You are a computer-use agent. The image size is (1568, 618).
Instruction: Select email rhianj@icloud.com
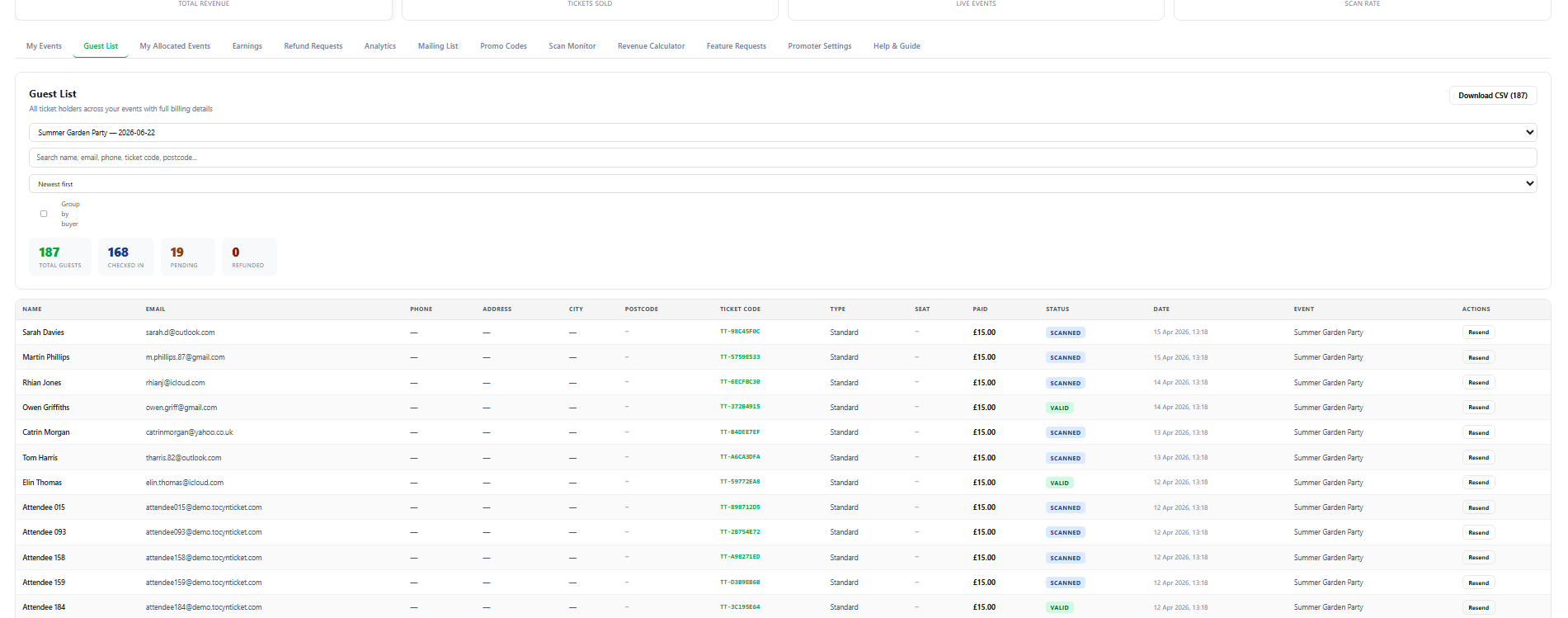point(175,383)
